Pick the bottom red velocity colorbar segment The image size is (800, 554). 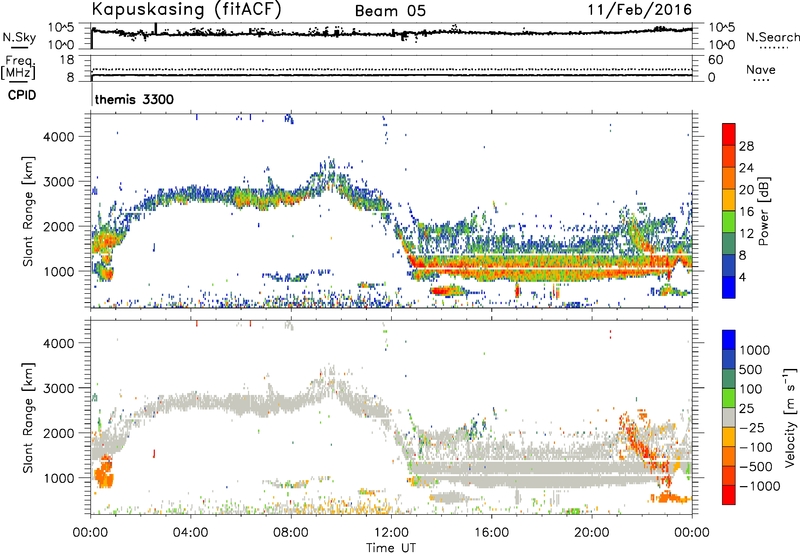(x=729, y=495)
